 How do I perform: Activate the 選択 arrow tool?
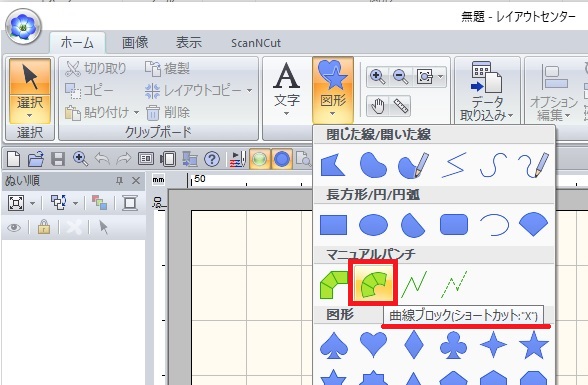pos(30,76)
